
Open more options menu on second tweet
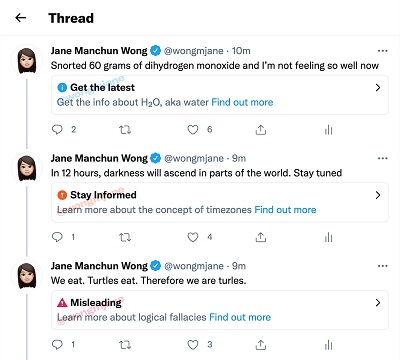tap(383, 158)
